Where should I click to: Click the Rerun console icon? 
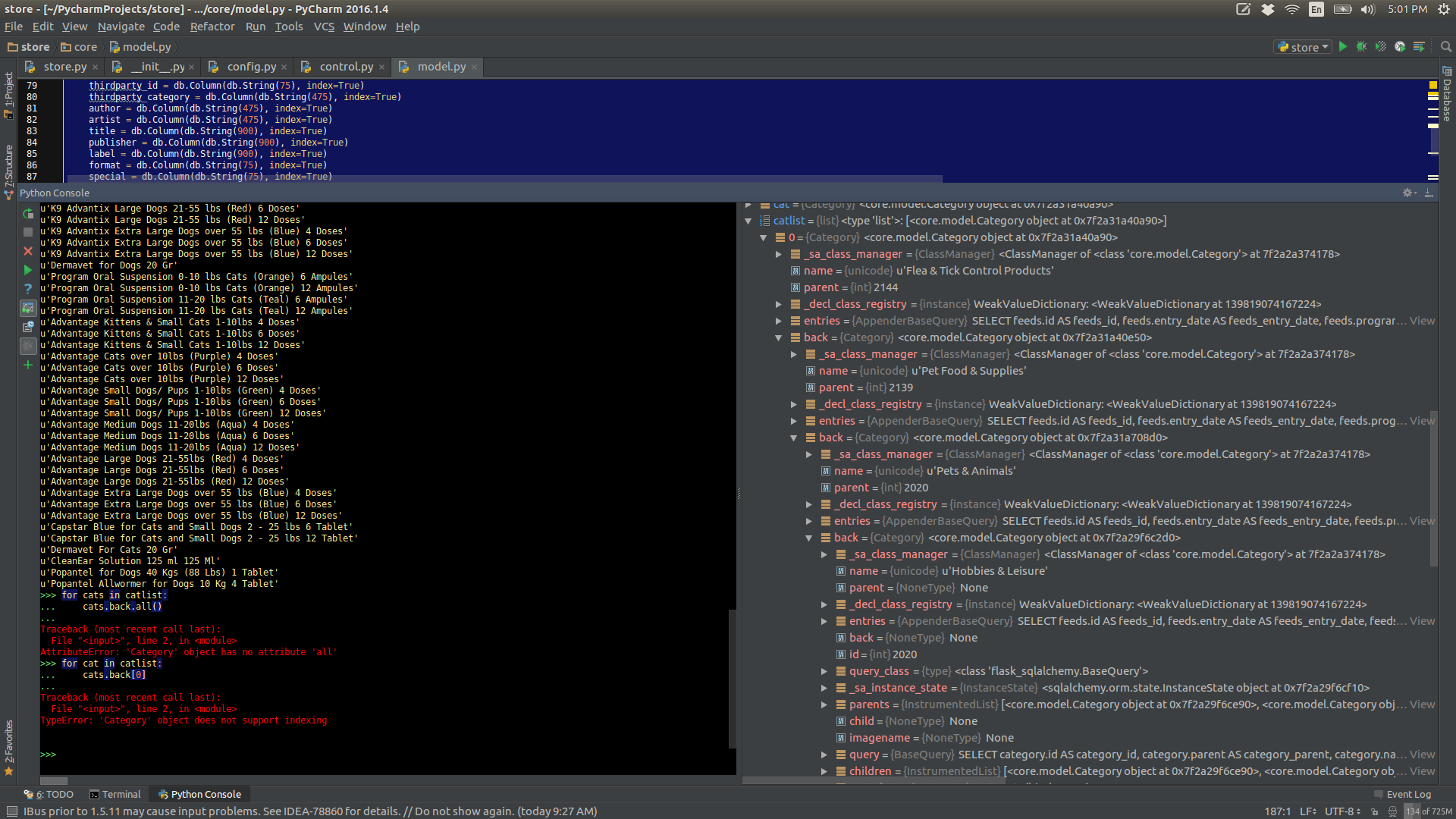[x=28, y=214]
